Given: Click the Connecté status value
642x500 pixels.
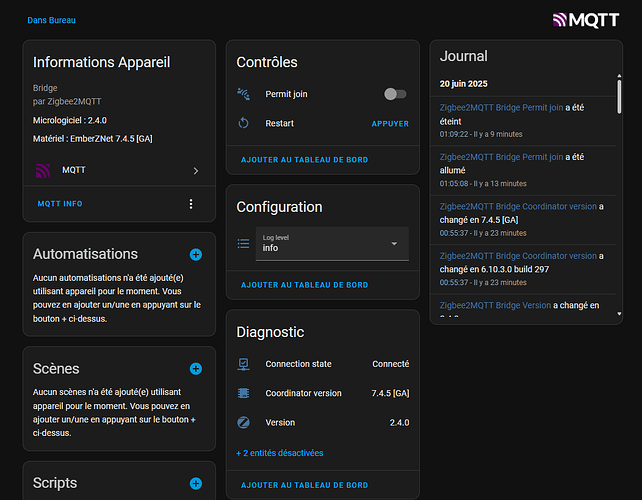Looking at the screenshot, I should coord(391,364).
